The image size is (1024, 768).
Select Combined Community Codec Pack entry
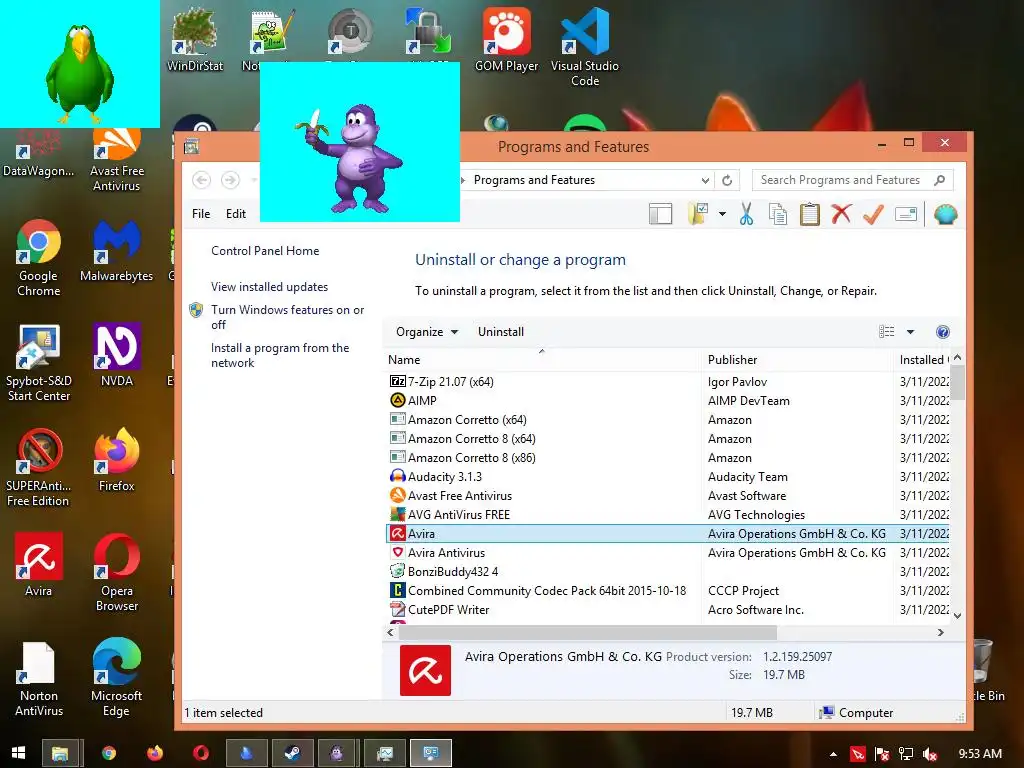click(x=667, y=590)
